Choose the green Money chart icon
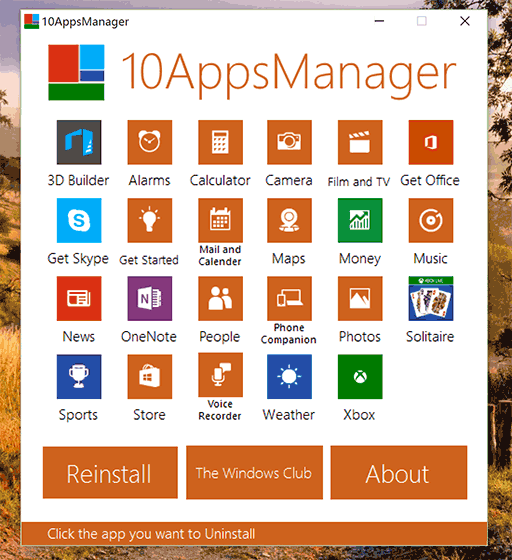This screenshot has height=560, width=512. point(360,220)
